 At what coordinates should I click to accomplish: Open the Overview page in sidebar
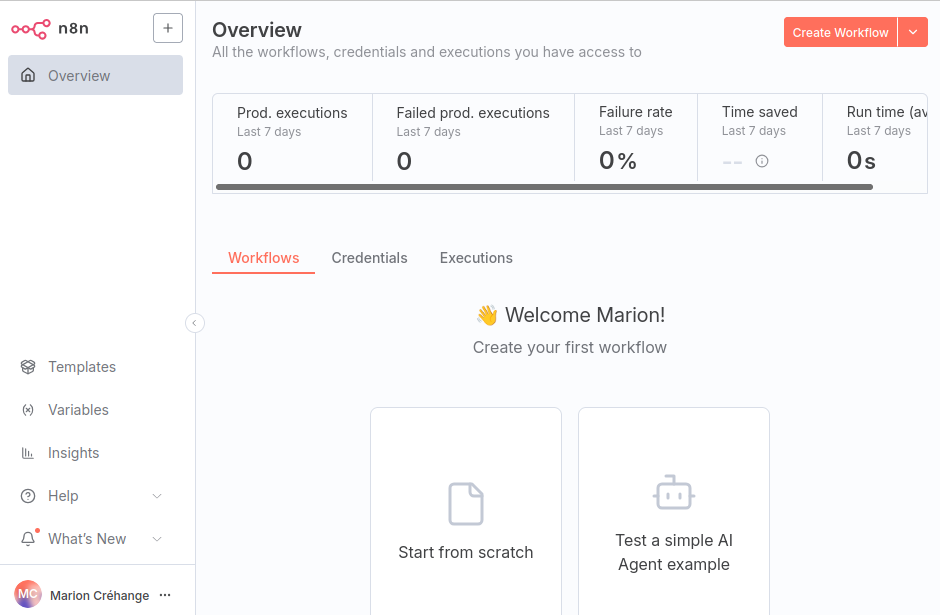pos(95,75)
